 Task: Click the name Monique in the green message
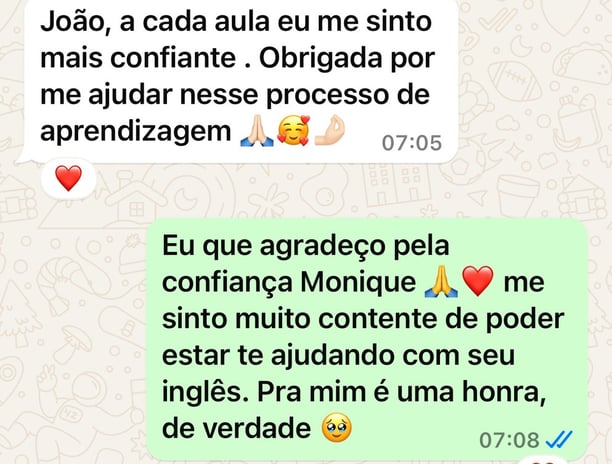tap(358, 283)
